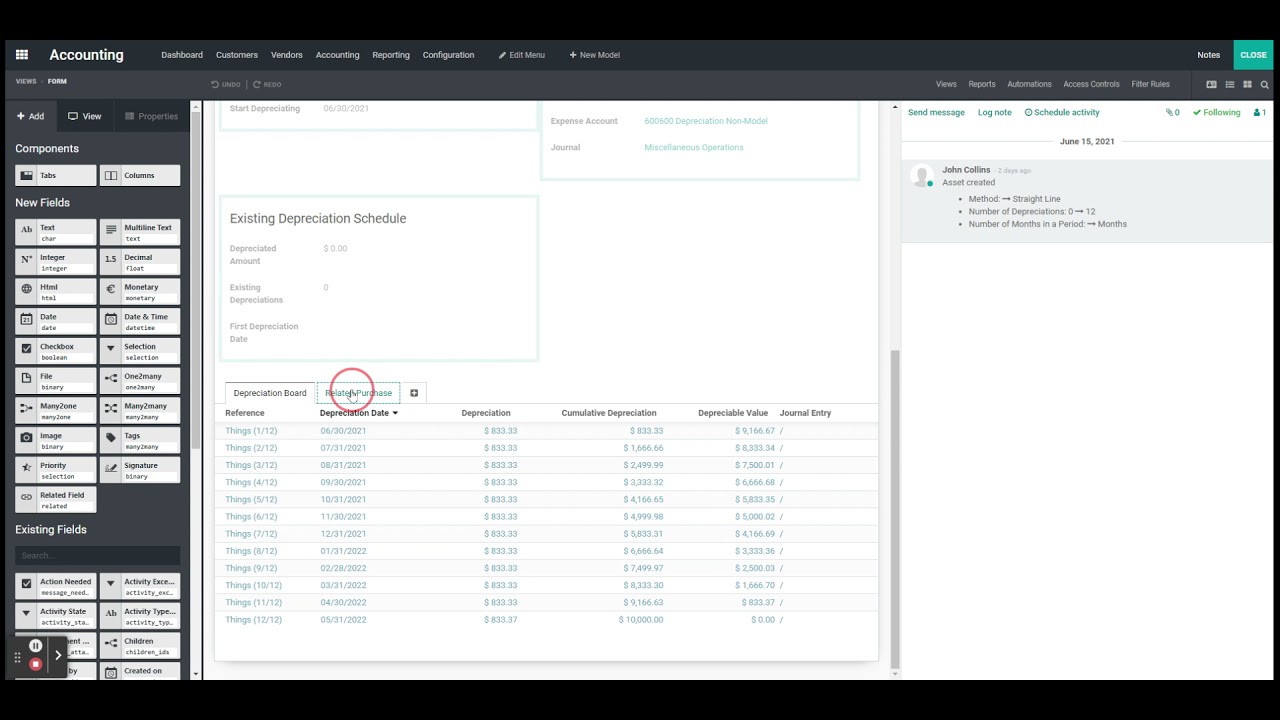Viewport: 1280px width, 720px height.
Task: Pick the Monetary field
Action: coord(140,292)
